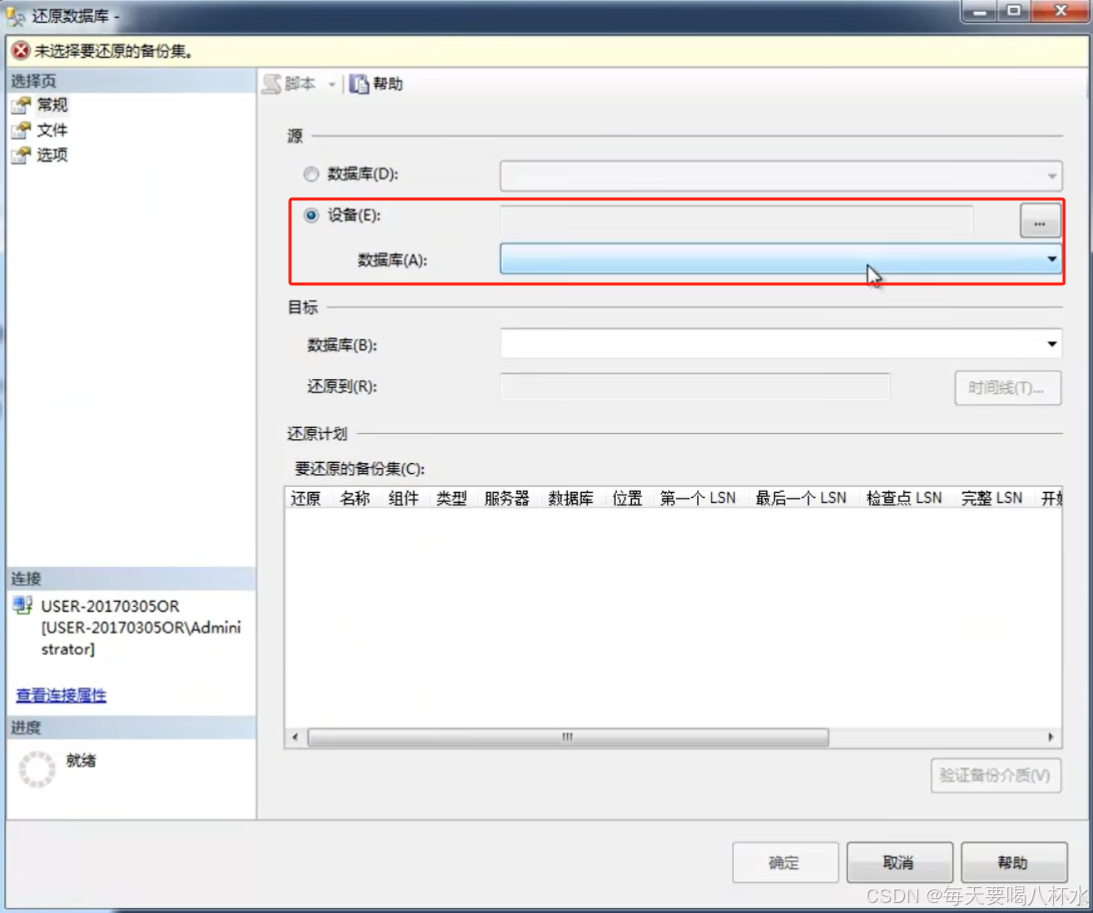Click the horizontal scrollbar thumb in the backup sets grid
This screenshot has width=1093, height=913.
click(x=568, y=737)
